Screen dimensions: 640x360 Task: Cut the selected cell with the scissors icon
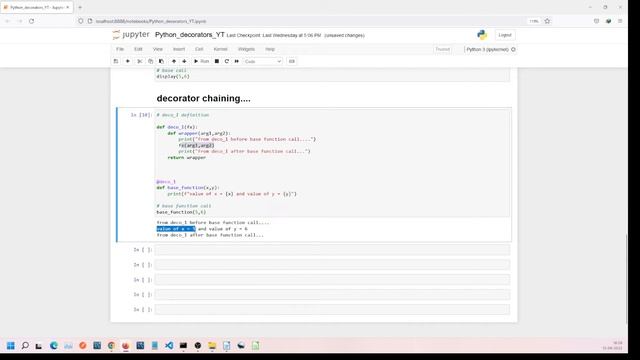click(140, 61)
